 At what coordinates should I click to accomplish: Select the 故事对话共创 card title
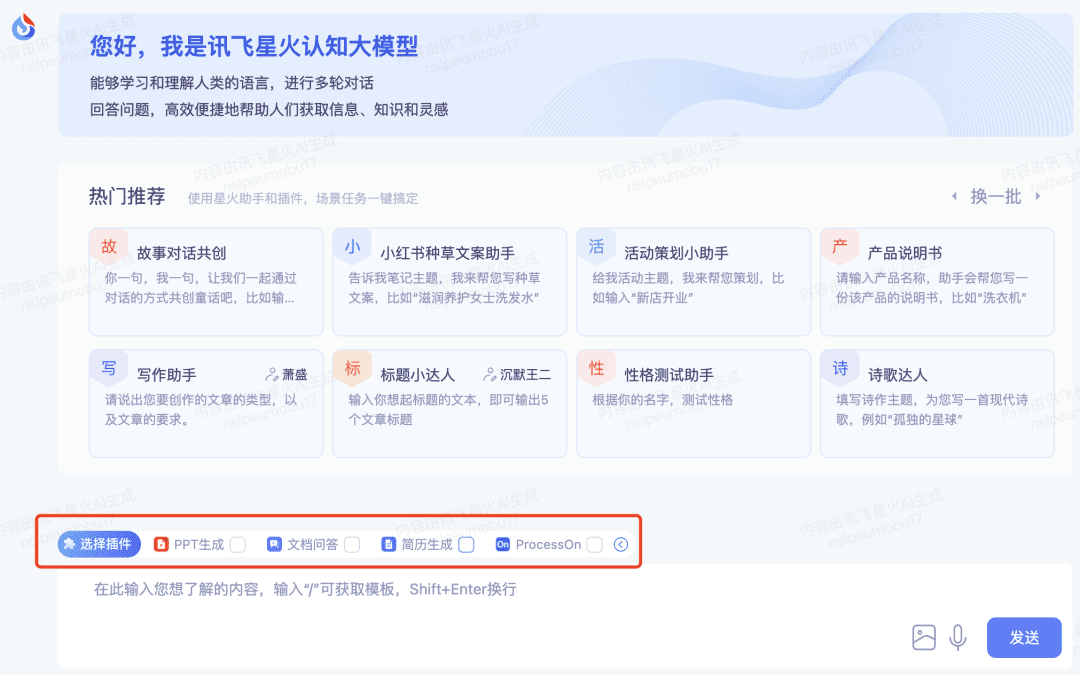(181, 253)
